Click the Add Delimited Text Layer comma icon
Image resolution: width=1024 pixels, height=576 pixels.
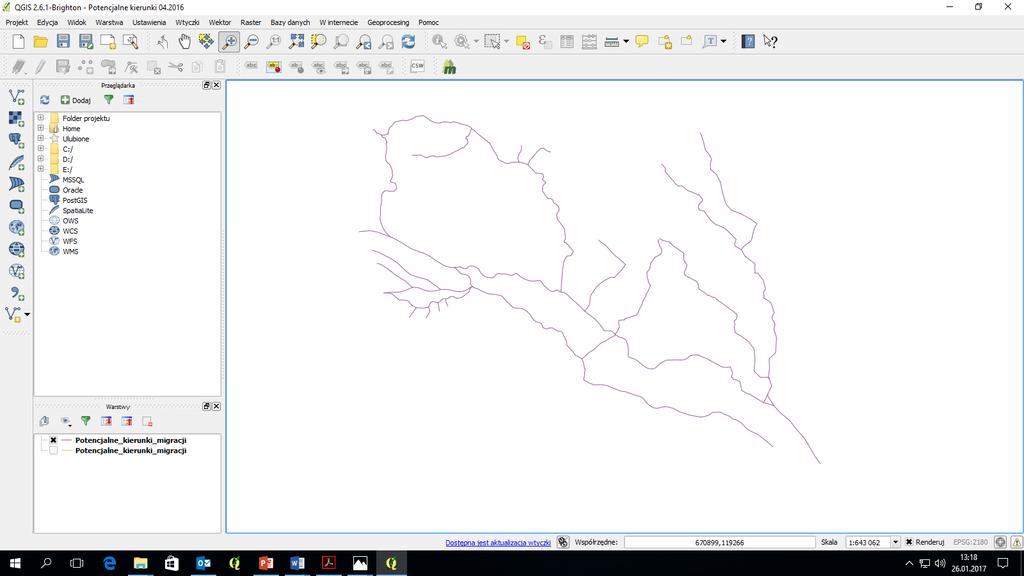[x=16, y=294]
